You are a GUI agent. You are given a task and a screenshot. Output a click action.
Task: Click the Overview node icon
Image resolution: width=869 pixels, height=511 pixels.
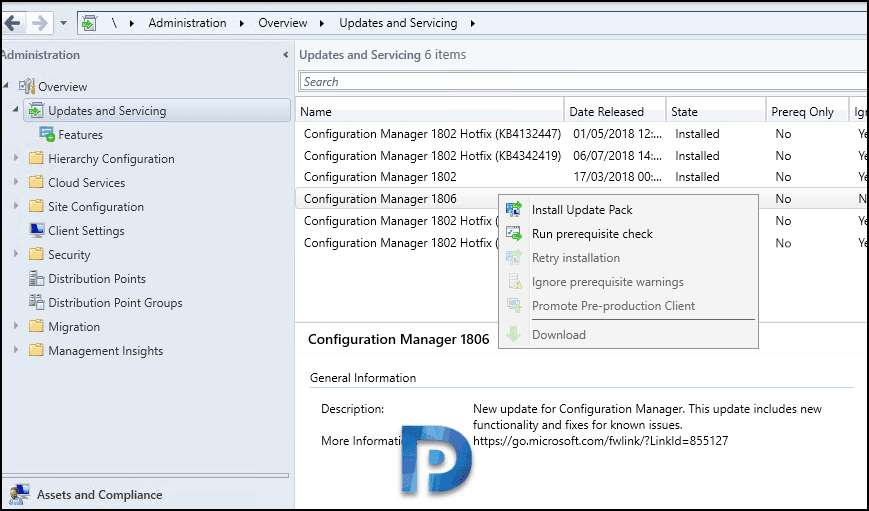(x=27, y=86)
